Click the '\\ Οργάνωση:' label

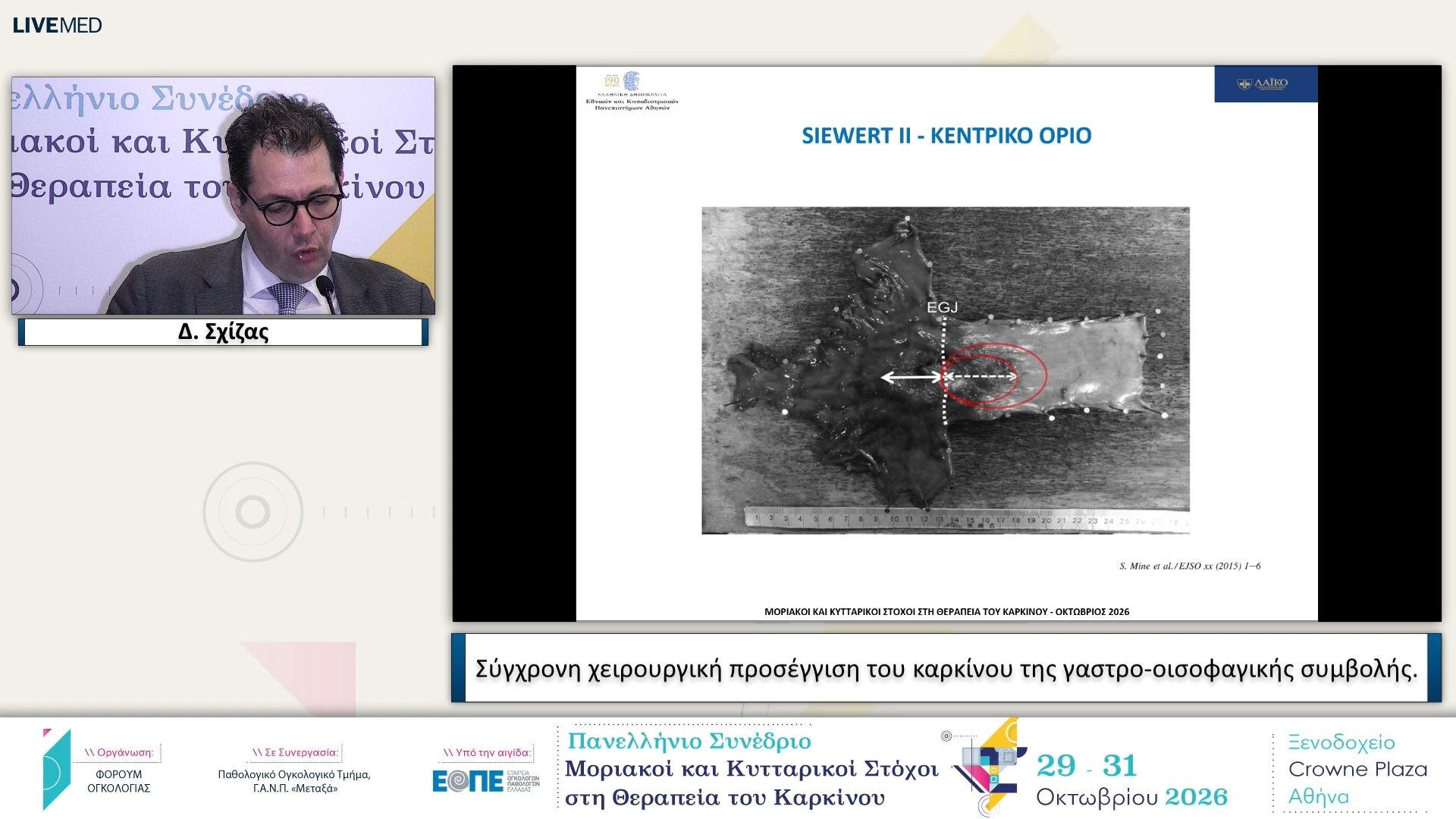click(x=119, y=752)
